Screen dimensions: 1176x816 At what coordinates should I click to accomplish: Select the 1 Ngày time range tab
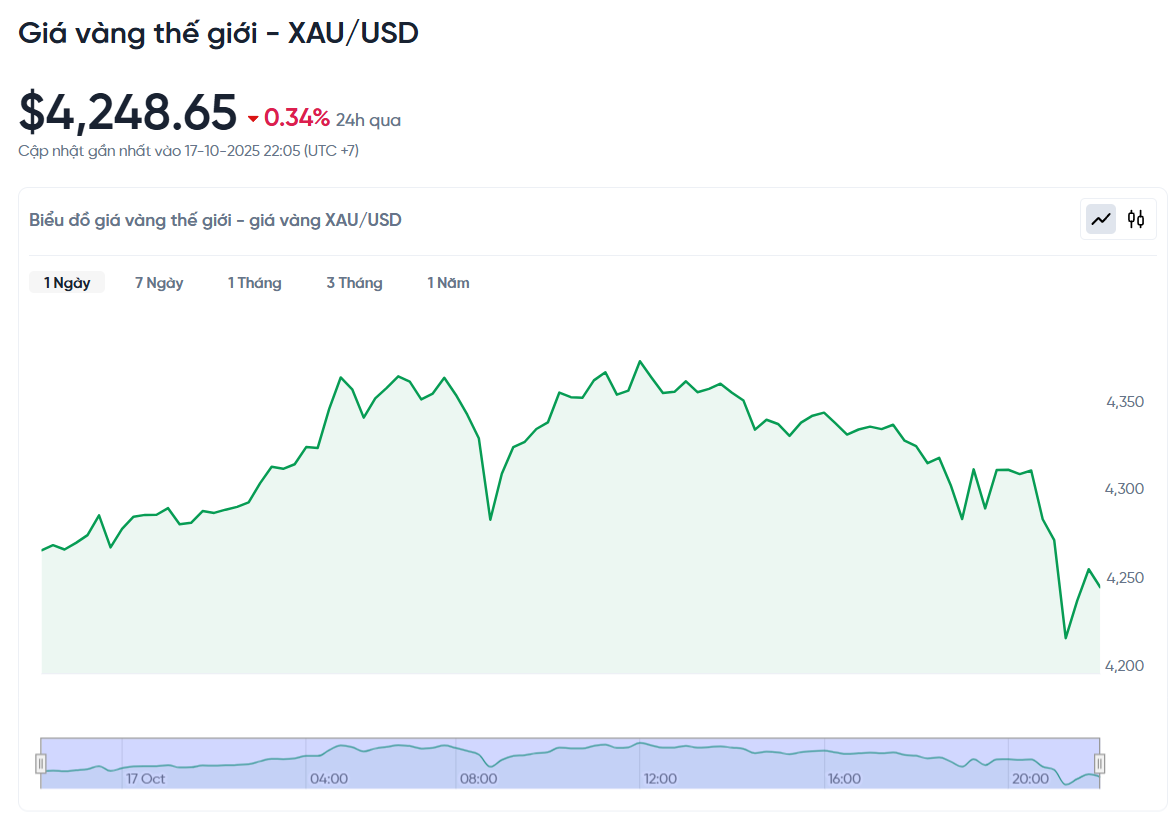click(67, 283)
